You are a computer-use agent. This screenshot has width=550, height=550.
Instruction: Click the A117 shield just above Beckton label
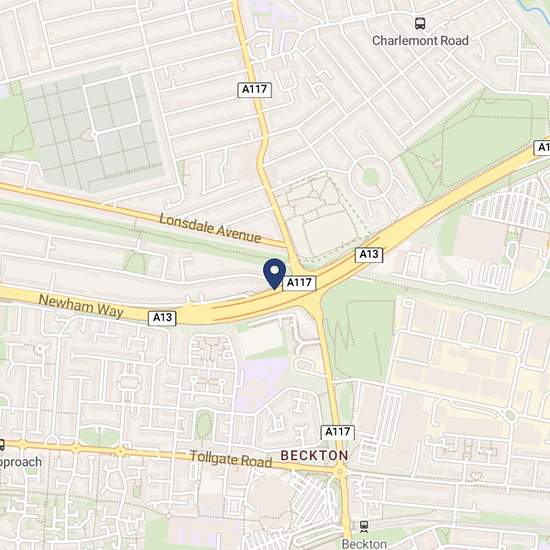pyautogui.click(x=337, y=432)
